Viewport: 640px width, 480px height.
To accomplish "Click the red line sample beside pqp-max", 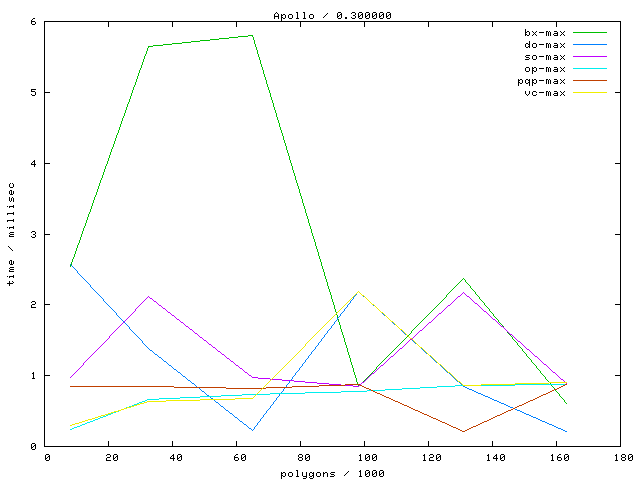I will point(590,81).
